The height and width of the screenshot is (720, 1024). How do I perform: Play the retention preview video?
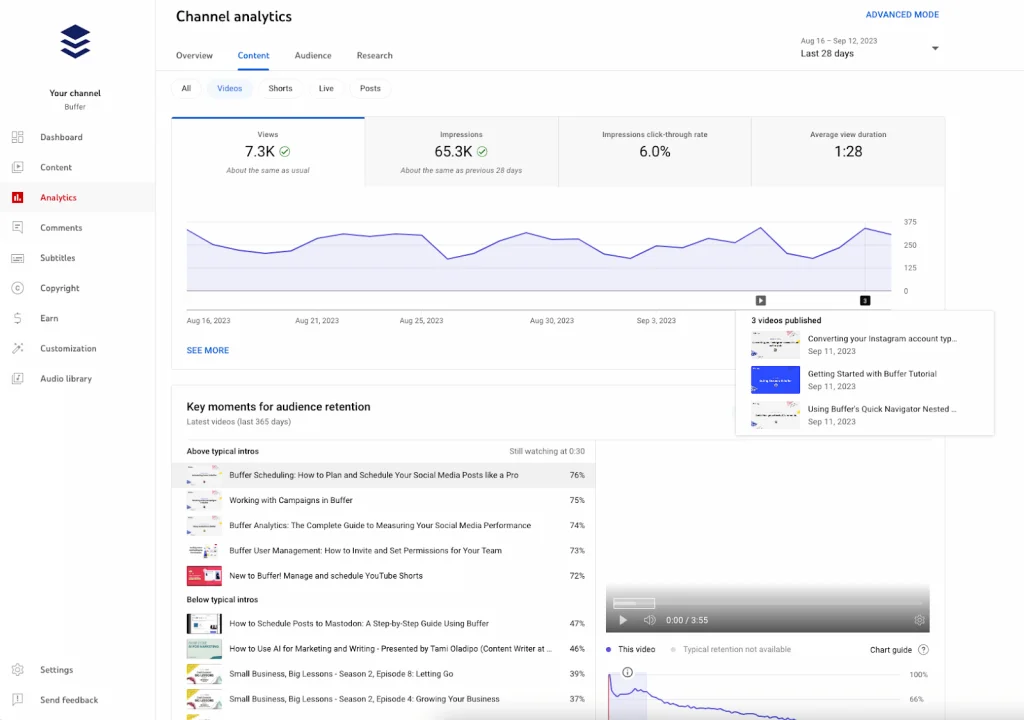tap(622, 620)
